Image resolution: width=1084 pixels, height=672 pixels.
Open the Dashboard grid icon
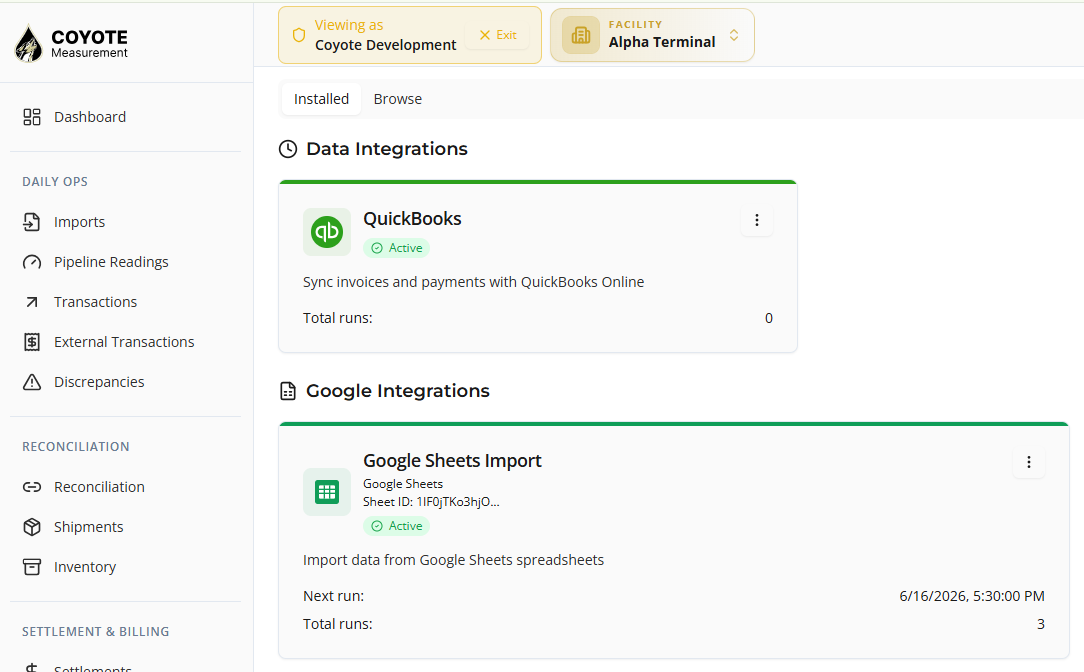click(32, 117)
